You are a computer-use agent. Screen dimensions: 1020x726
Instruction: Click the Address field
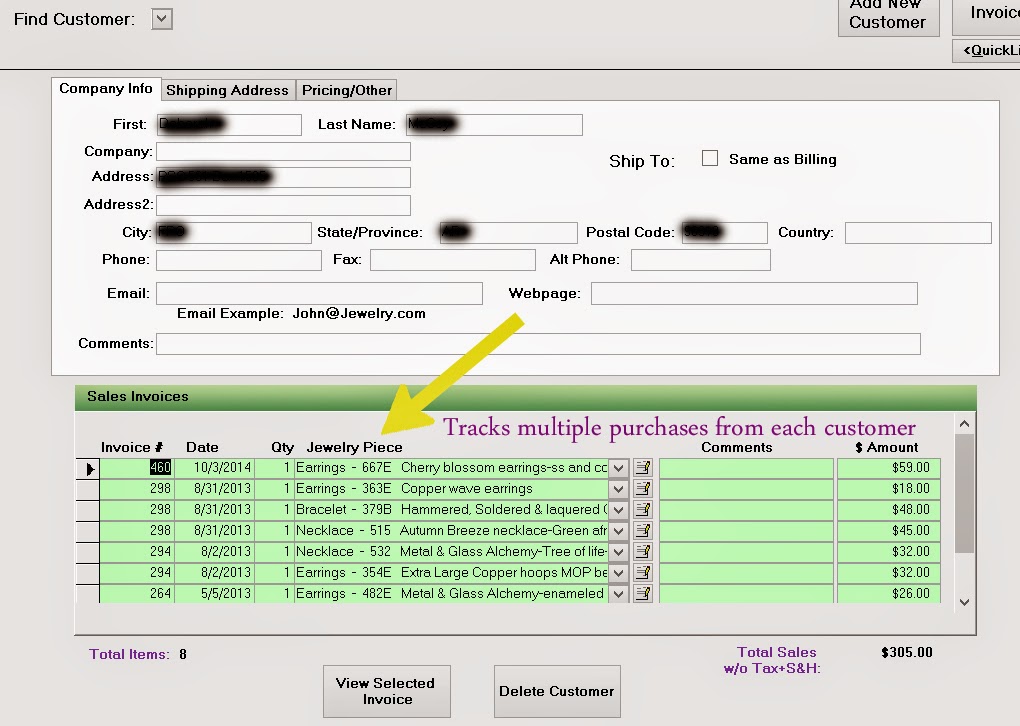click(x=284, y=178)
